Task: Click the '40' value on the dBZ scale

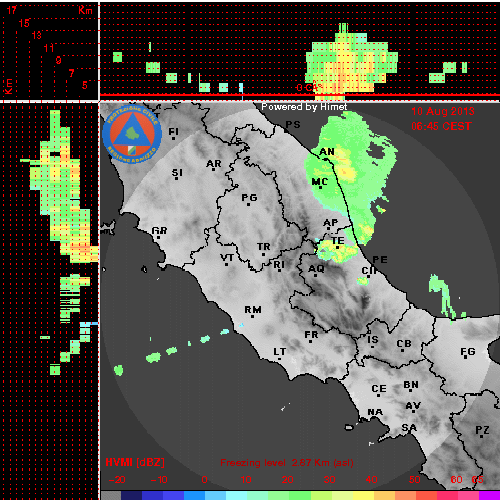Action: click(371, 480)
